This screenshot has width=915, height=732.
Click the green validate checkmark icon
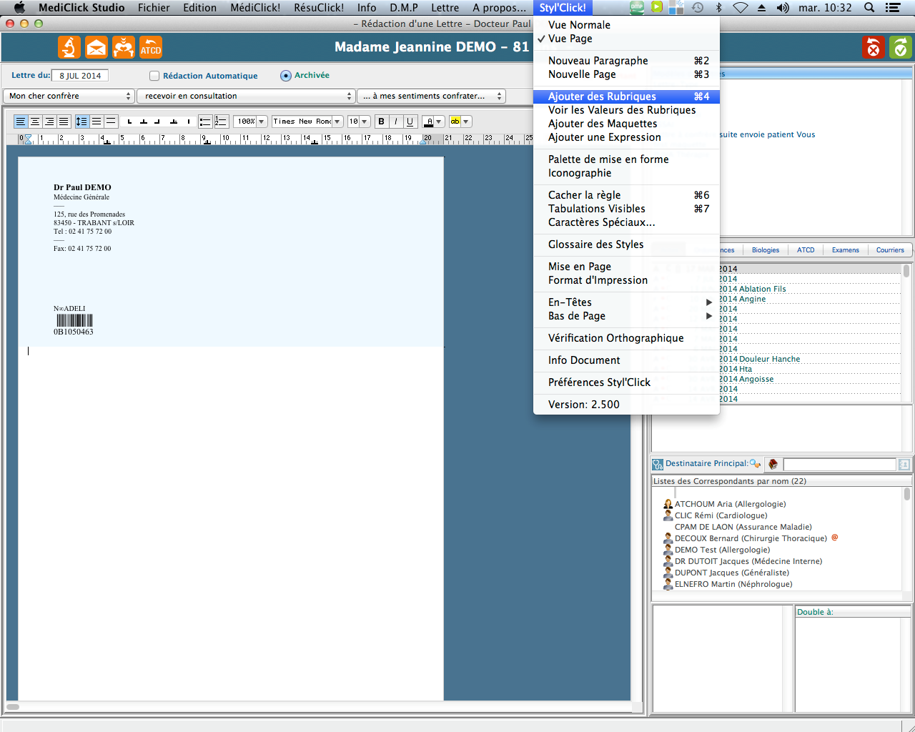click(900, 47)
